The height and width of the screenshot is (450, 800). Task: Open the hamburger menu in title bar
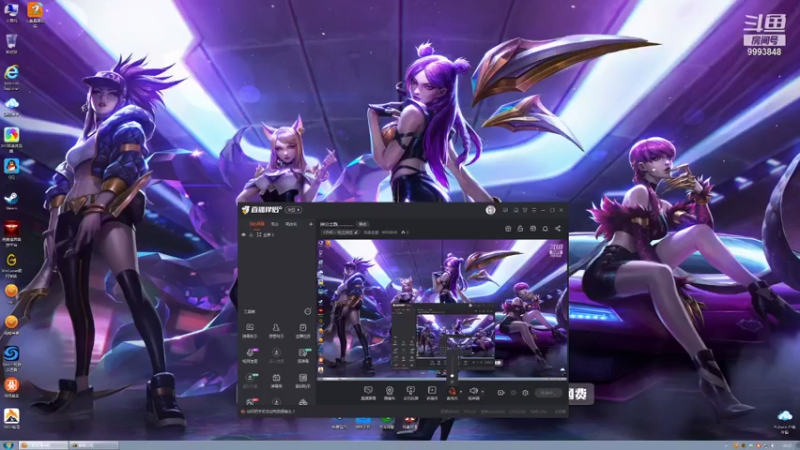pyautogui.click(x=534, y=210)
